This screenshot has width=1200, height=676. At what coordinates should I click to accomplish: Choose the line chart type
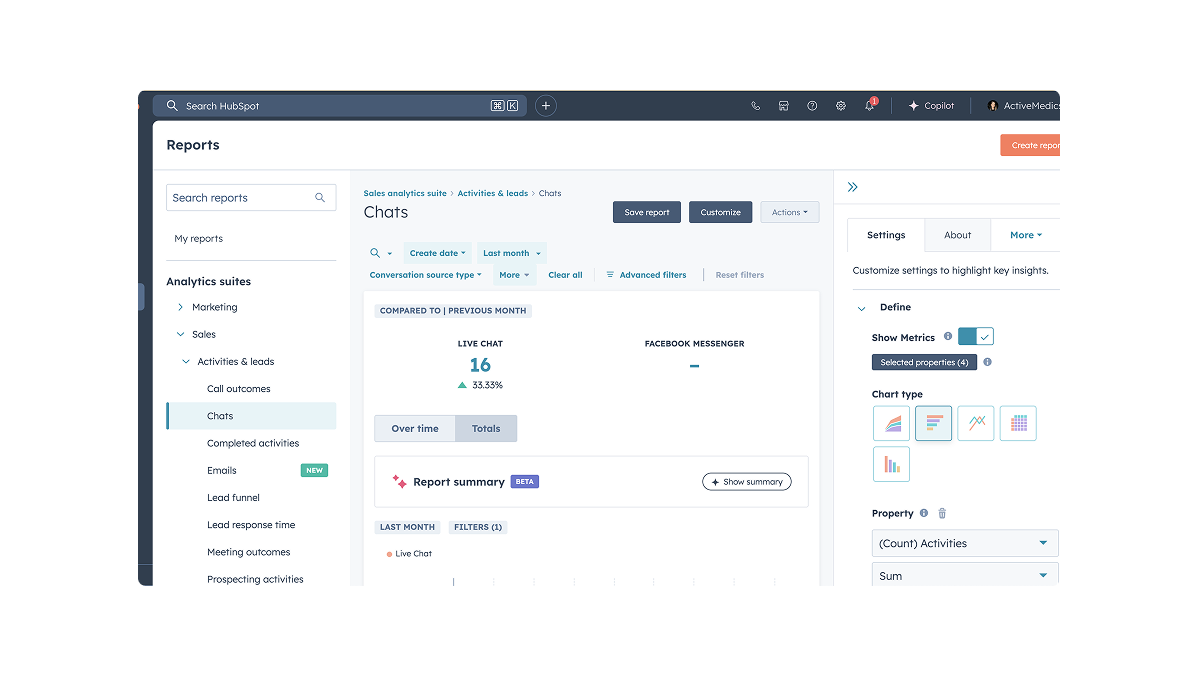pyautogui.click(x=975, y=423)
